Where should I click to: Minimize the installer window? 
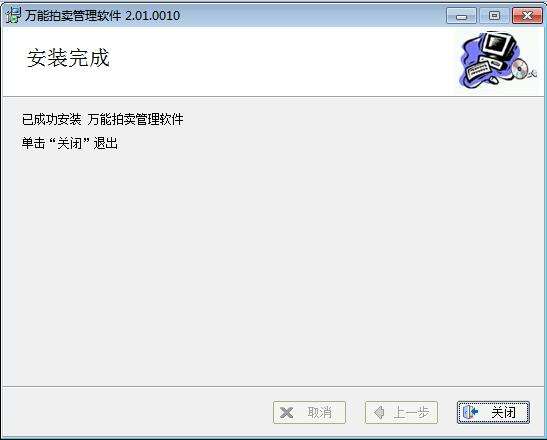coord(461,16)
